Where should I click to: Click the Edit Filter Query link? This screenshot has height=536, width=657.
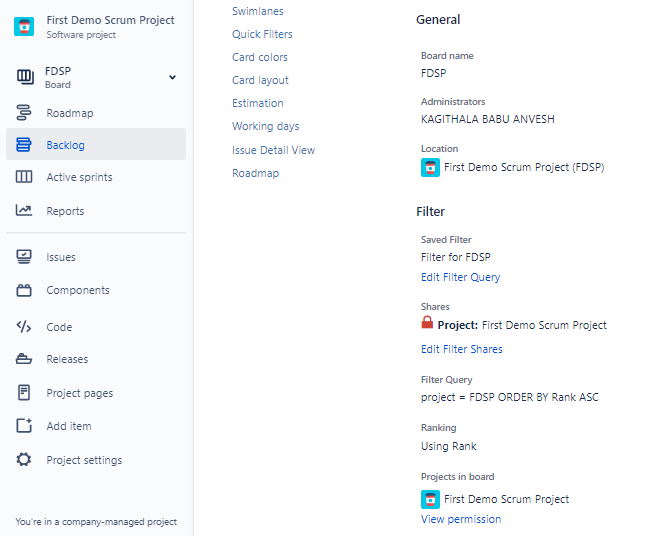point(460,277)
